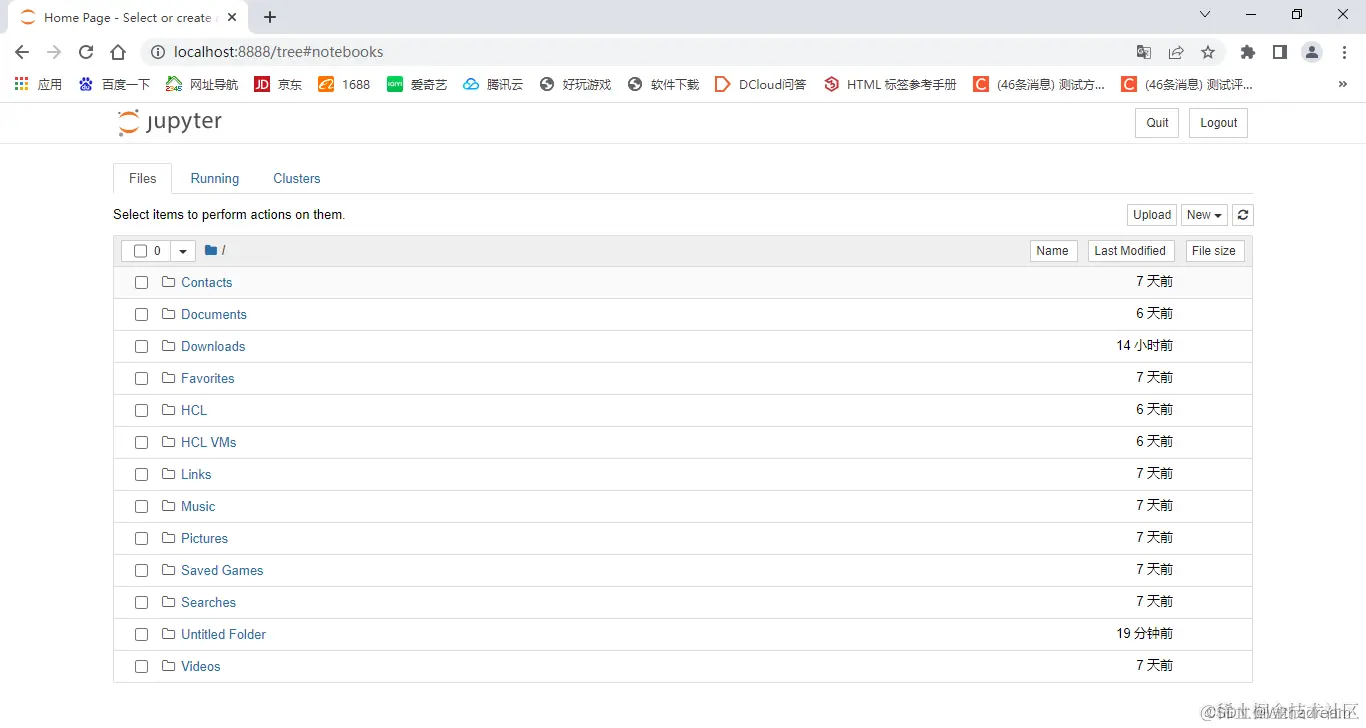
Task: Show more bookmarks chevron
Action: point(1342,85)
